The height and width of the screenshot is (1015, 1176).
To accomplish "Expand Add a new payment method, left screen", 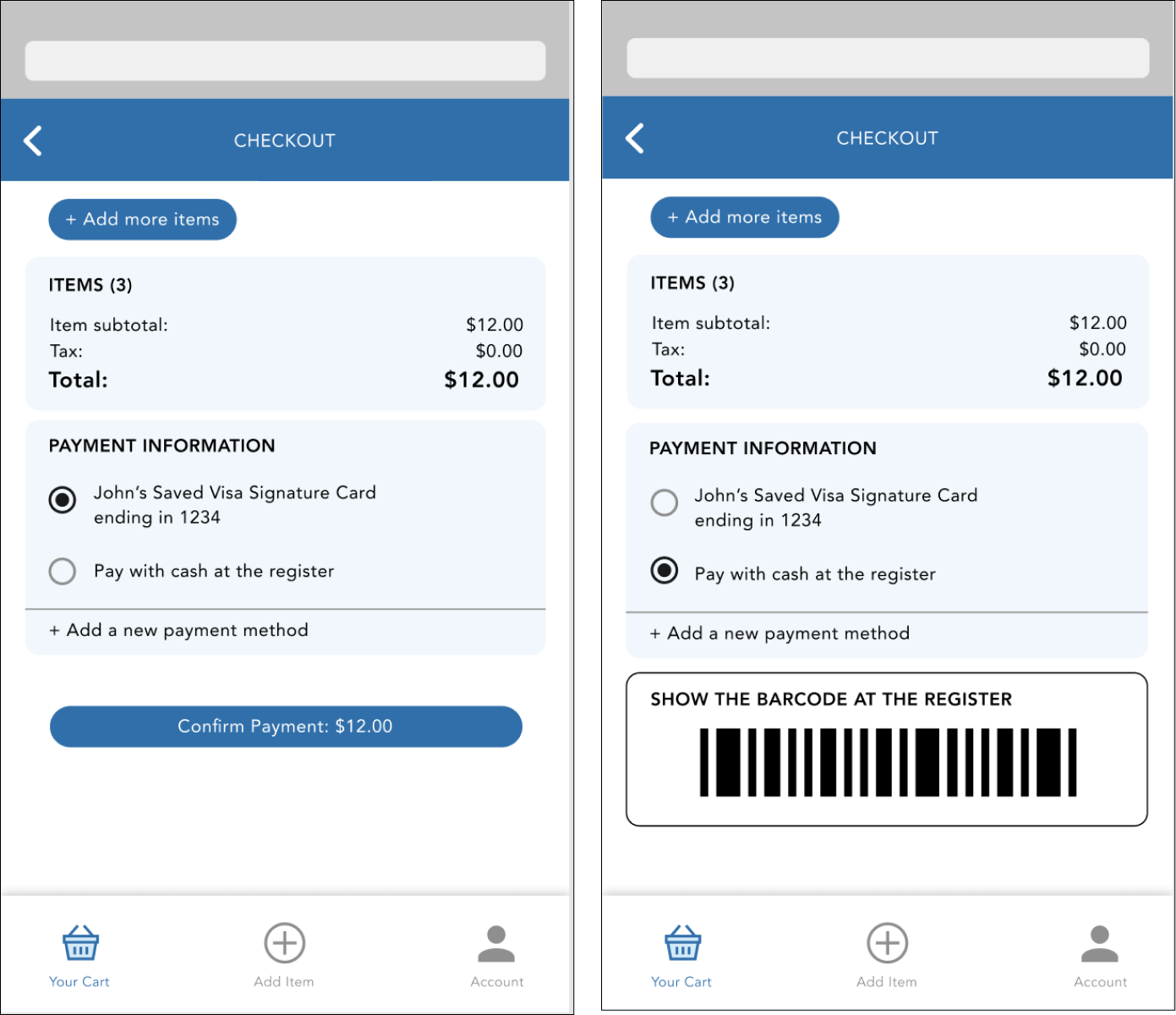I will [178, 630].
